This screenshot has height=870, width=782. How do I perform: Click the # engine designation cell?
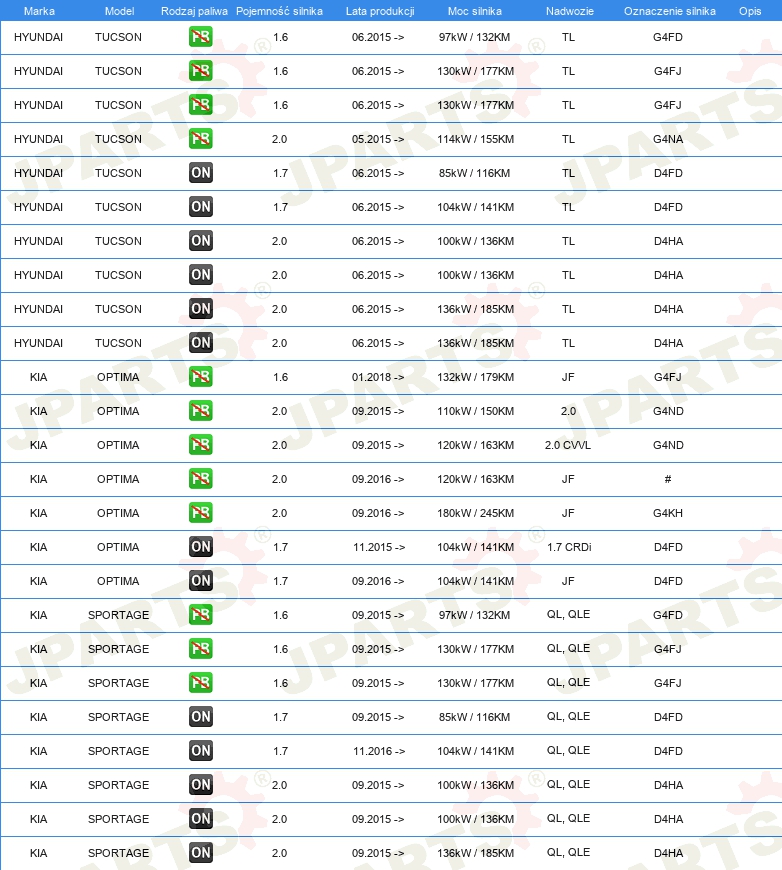668,479
